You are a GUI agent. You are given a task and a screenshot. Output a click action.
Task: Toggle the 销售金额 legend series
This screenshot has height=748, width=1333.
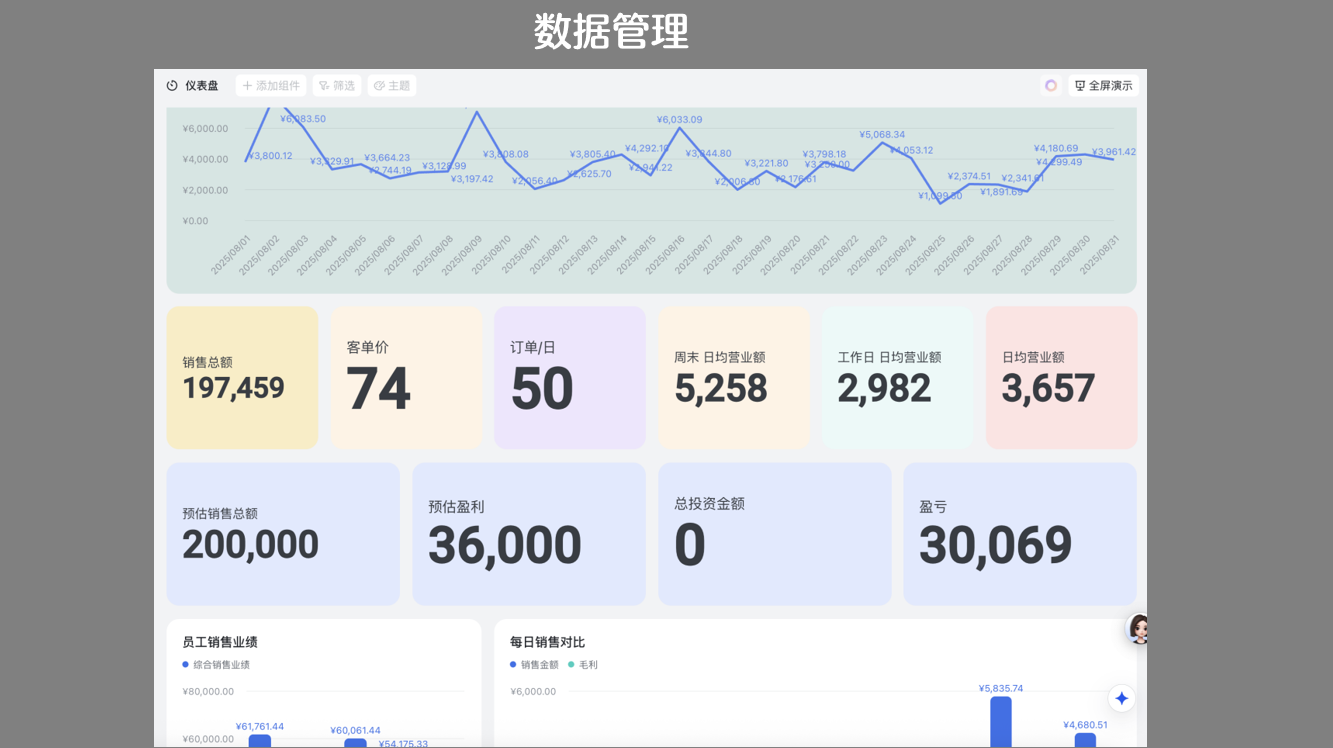click(x=534, y=665)
